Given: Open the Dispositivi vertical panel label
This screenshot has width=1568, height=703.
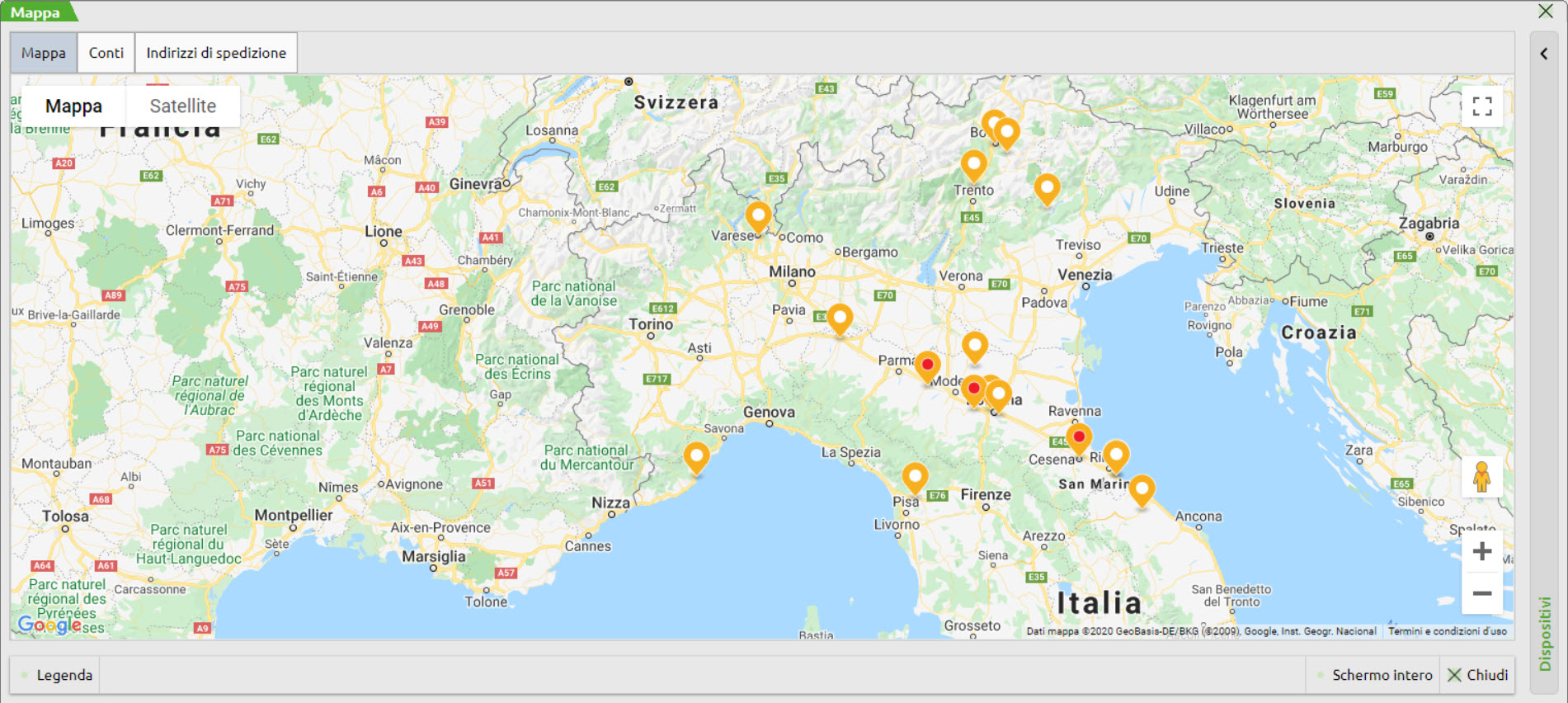Looking at the screenshot, I should (x=1544, y=633).
